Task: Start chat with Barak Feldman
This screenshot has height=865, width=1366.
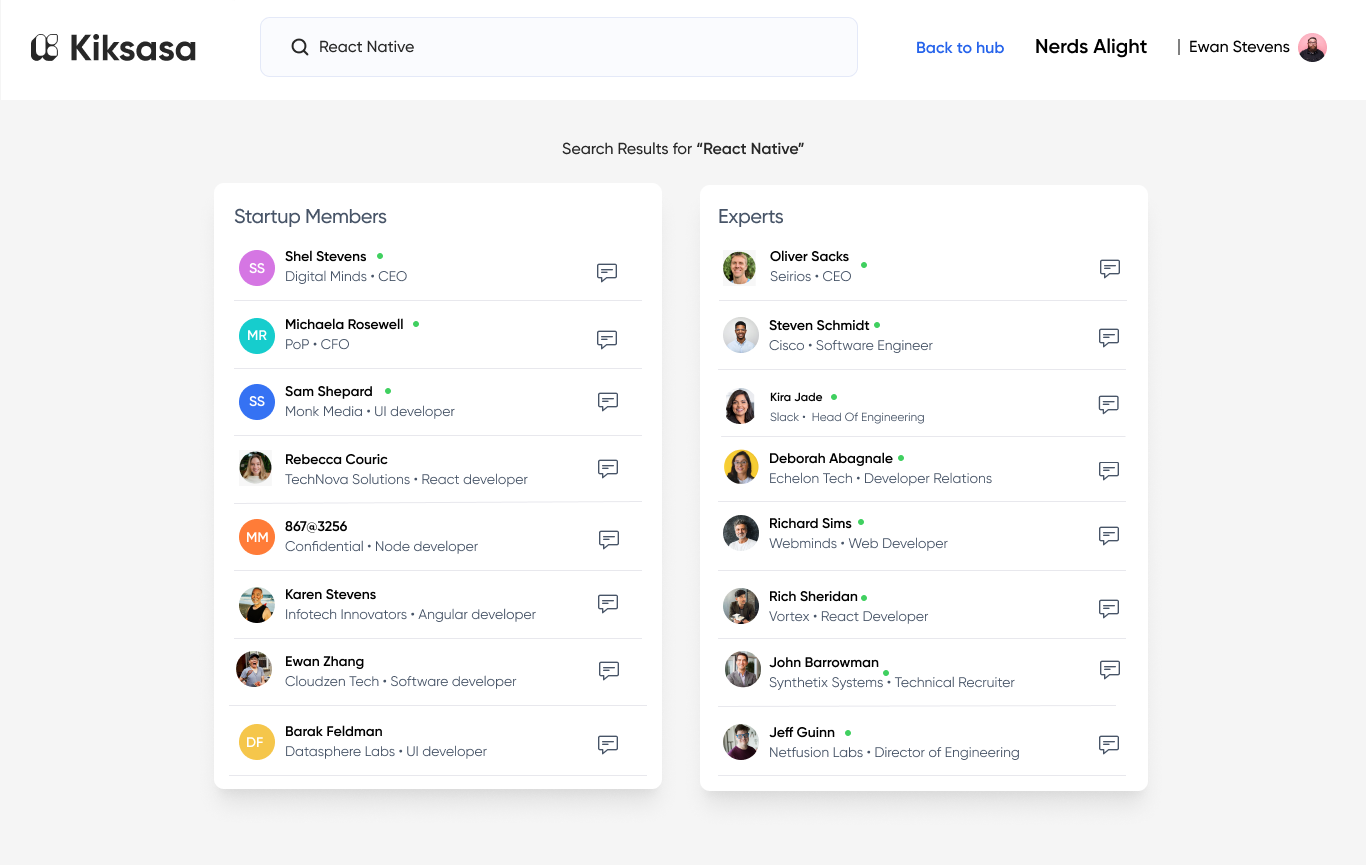Action: pos(607,744)
